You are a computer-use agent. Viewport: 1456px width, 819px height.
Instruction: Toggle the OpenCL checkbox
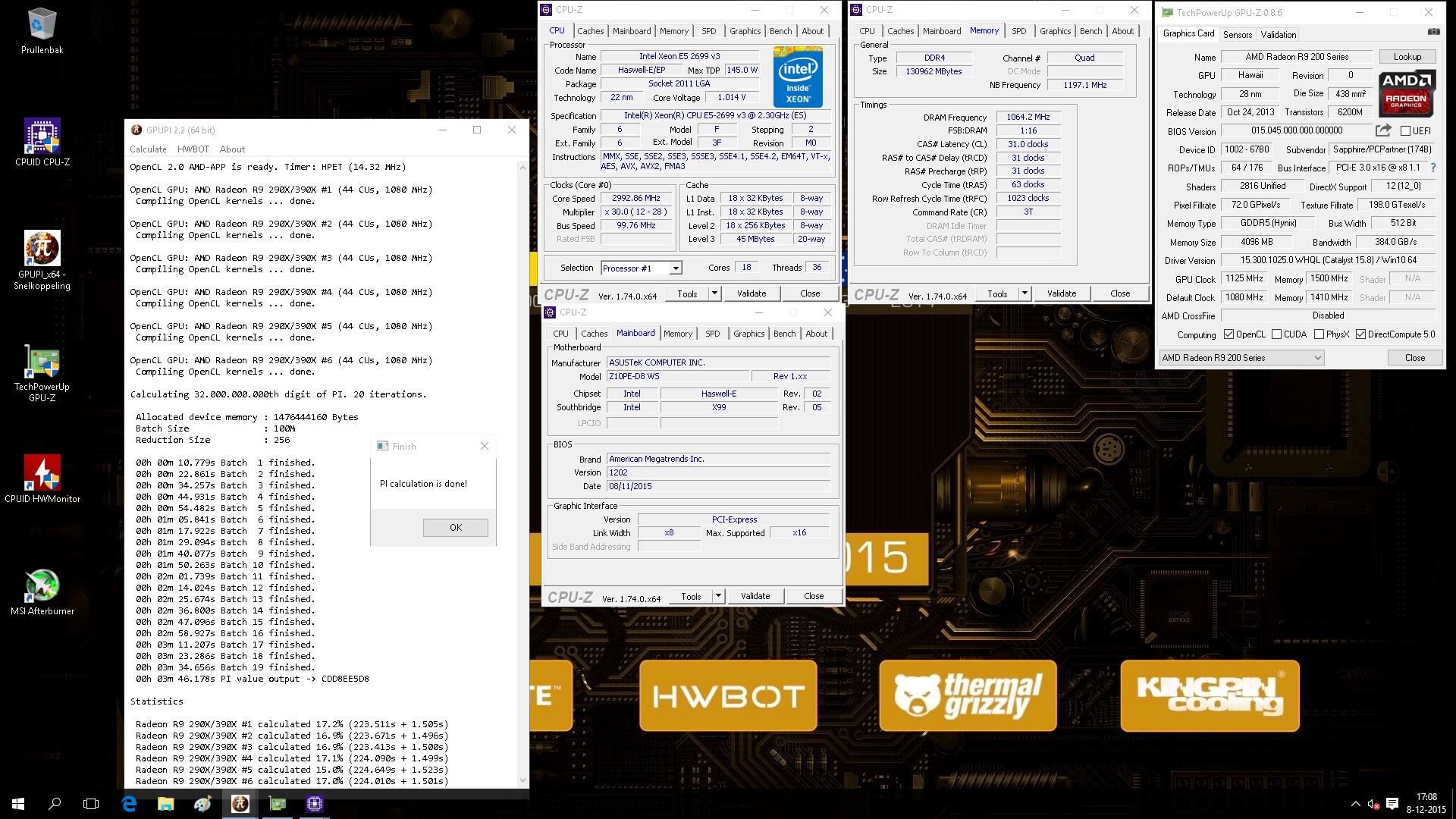pyautogui.click(x=1228, y=334)
